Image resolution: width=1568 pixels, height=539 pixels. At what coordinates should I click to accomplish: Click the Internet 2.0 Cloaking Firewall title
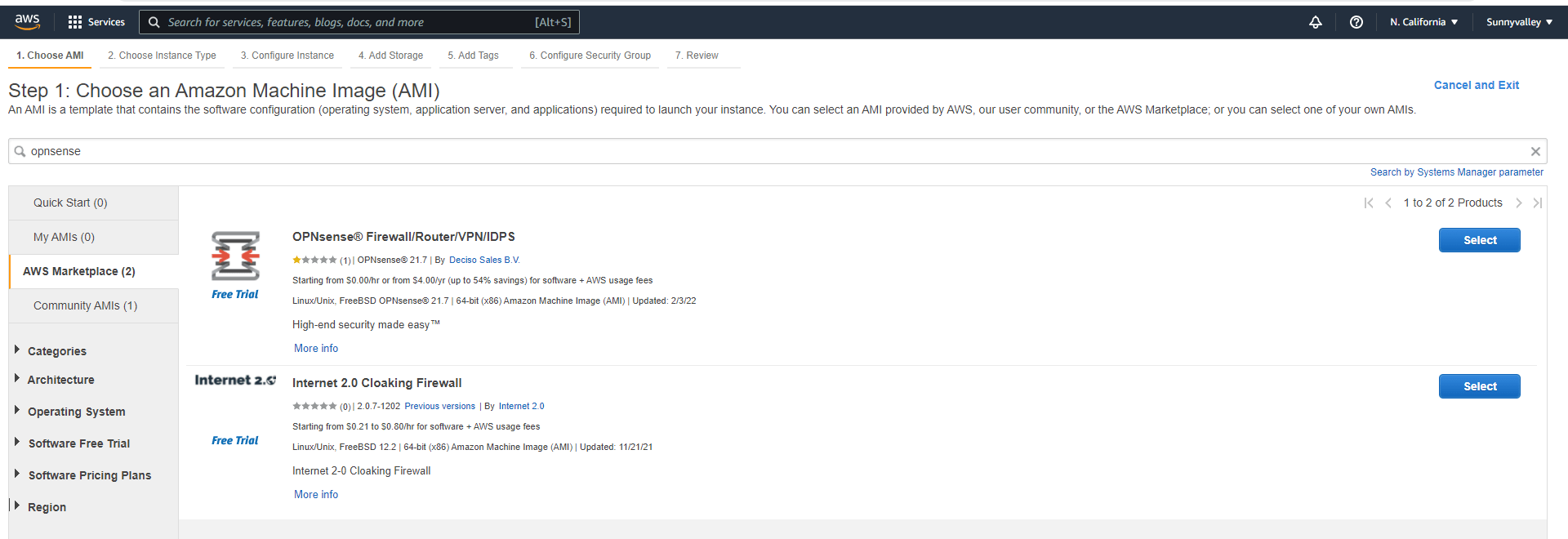point(376,383)
